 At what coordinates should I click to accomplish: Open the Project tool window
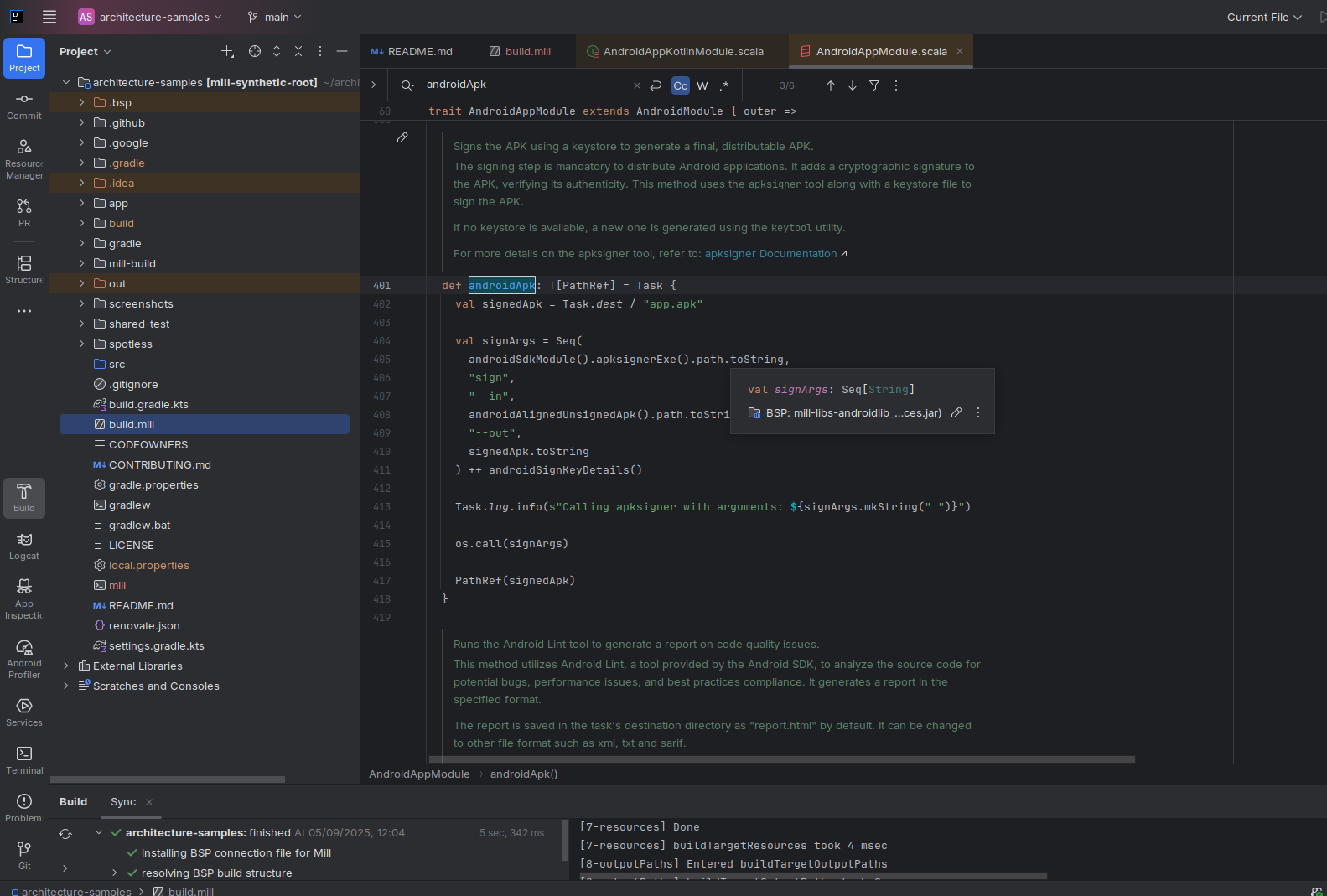coord(24,58)
